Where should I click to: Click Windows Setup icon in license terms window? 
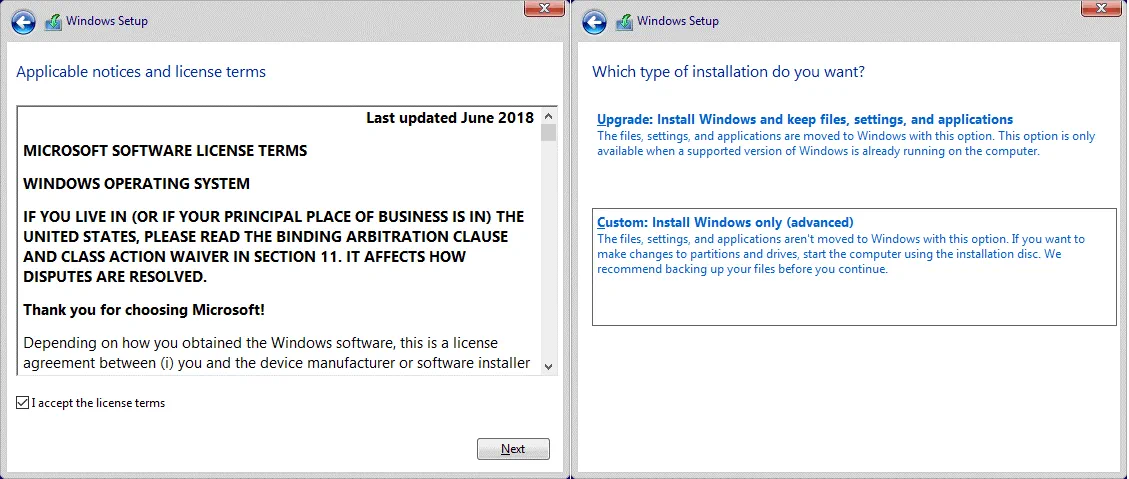pyautogui.click(x=53, y=21)
